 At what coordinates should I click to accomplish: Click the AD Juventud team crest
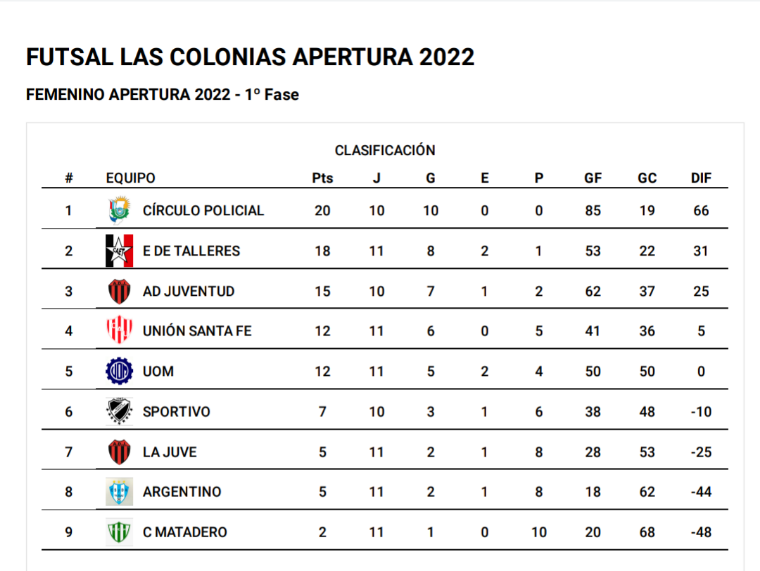click(119, 291)
